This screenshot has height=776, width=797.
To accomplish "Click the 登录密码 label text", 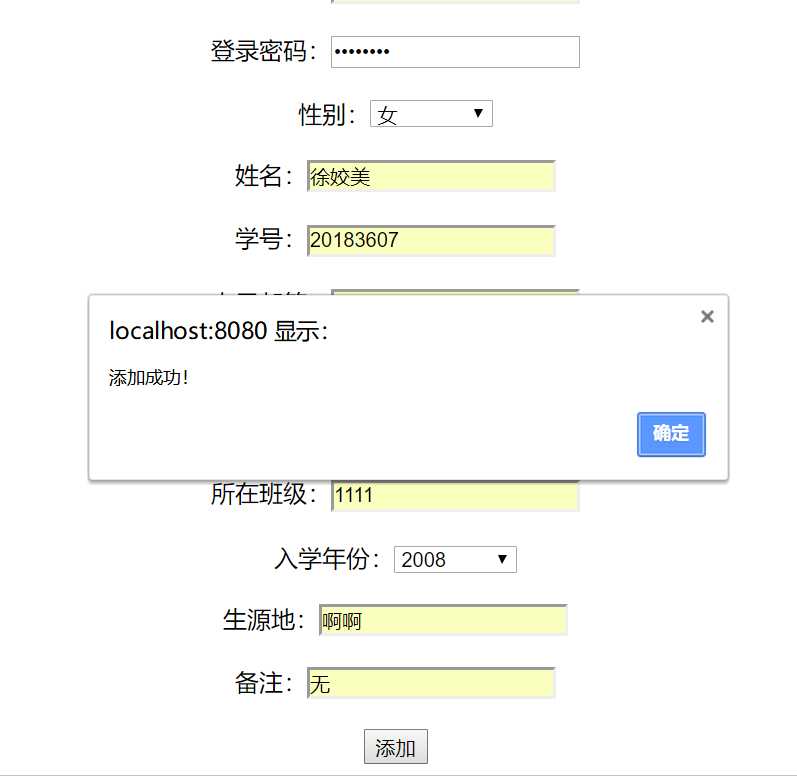I will point(263,52).
